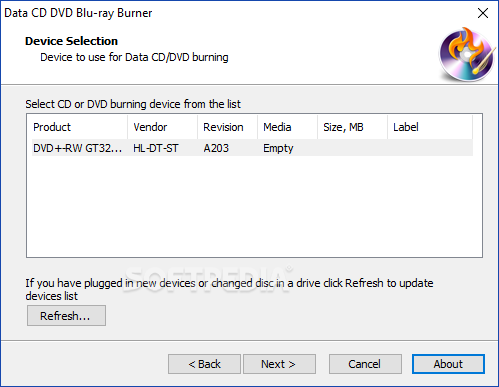Click the HL-DT-ST vendor cell
The height and width of the screenshot is (387, 499).
pos(156,148)
